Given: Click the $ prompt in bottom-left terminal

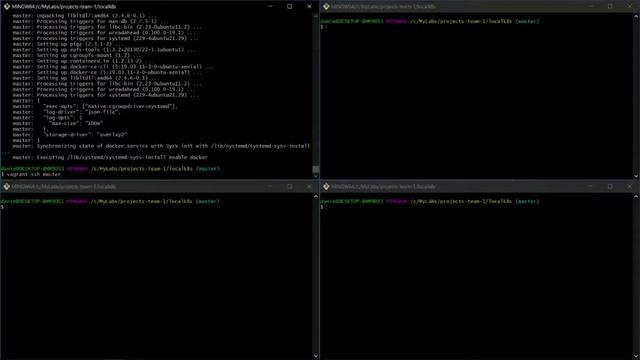Looking at the screenshot, I should click(x=2, y=207).
